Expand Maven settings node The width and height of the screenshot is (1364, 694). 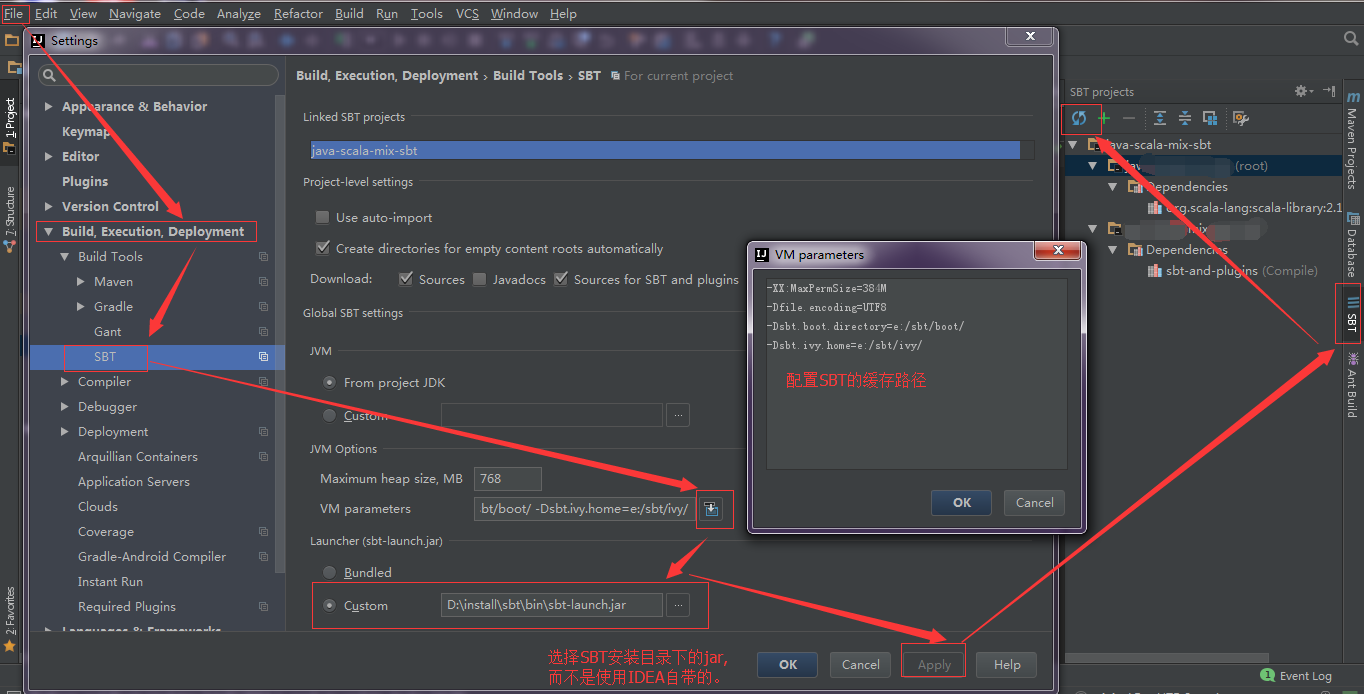(81, 282)
